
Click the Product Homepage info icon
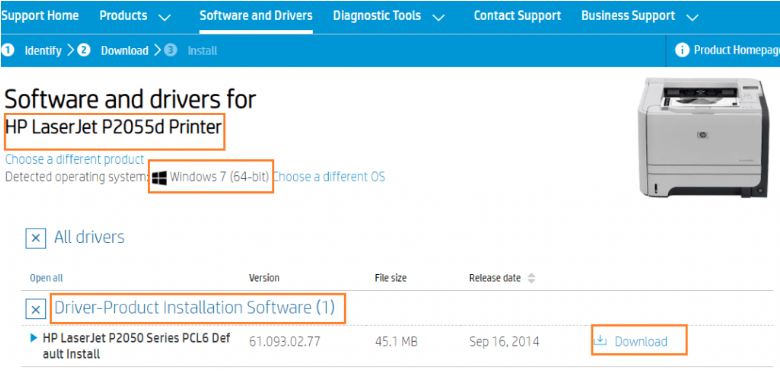tap(682, 50)
